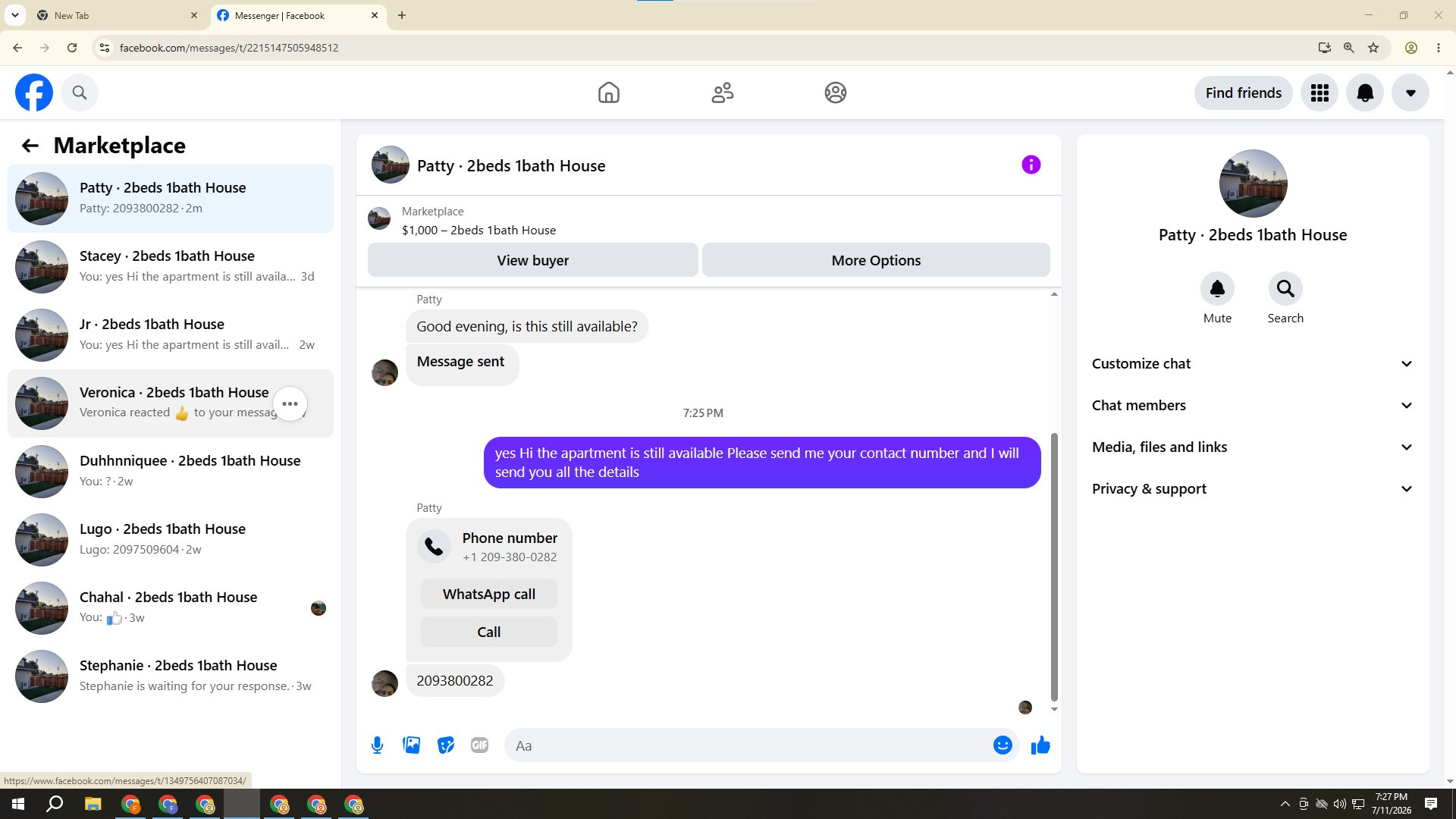Screen dimensions: 1456x819
Task: Open the Windows Start menu
Action: pos(18,804)
